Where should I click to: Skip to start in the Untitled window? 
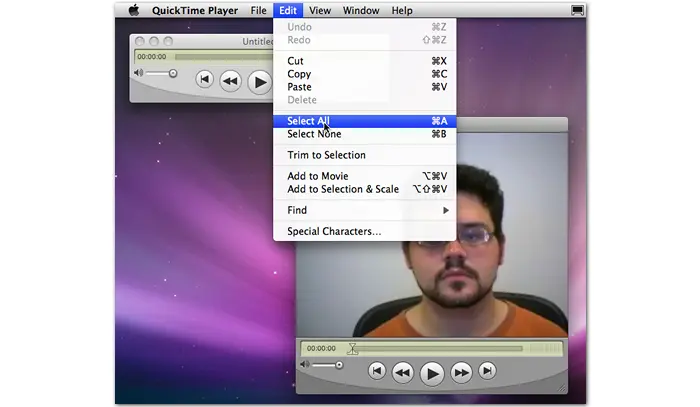pos(204,79)
